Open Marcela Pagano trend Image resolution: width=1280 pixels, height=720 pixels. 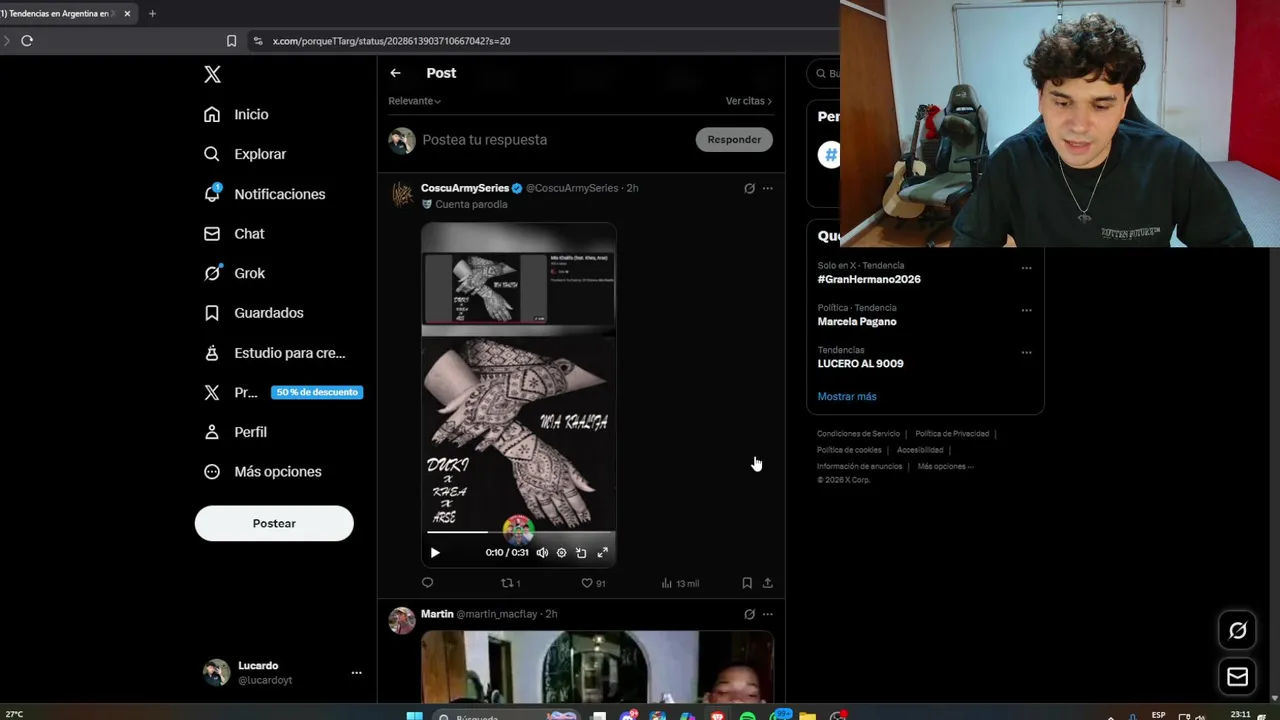coord(857,321)
